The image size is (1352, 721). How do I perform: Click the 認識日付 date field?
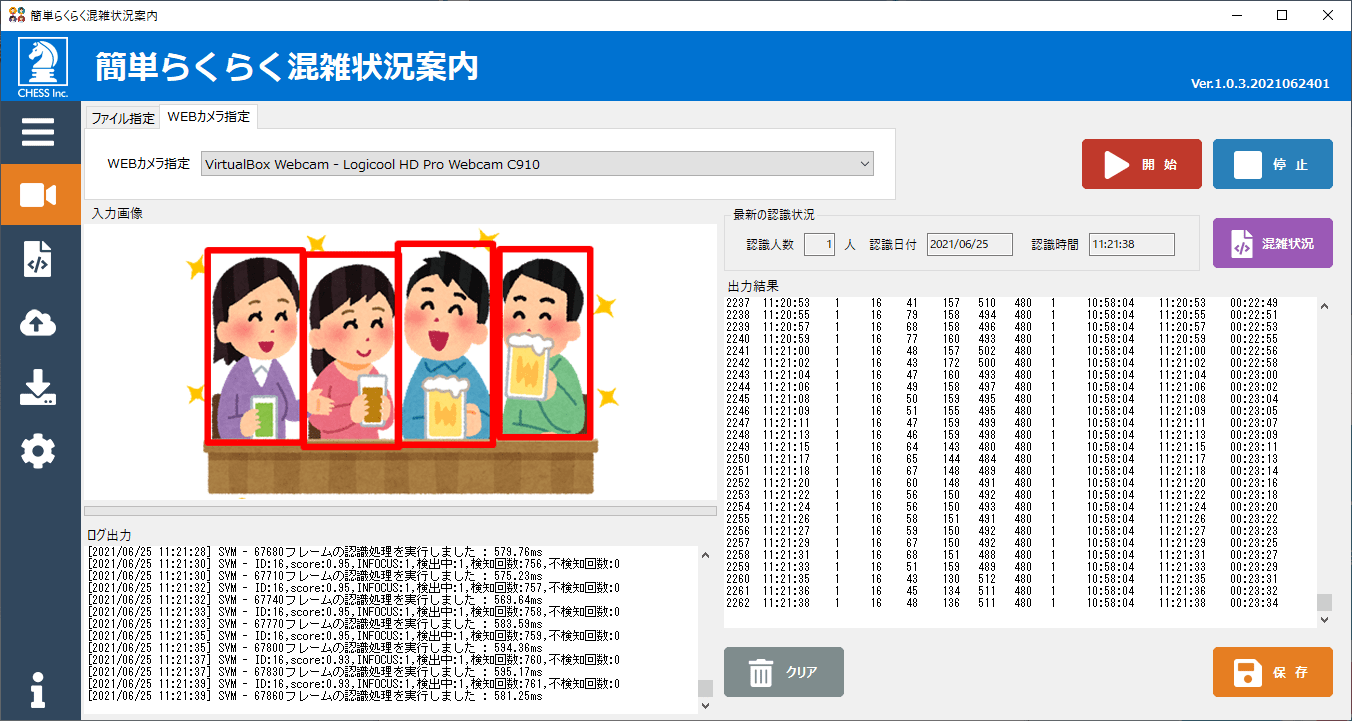[x=968, y=244]
